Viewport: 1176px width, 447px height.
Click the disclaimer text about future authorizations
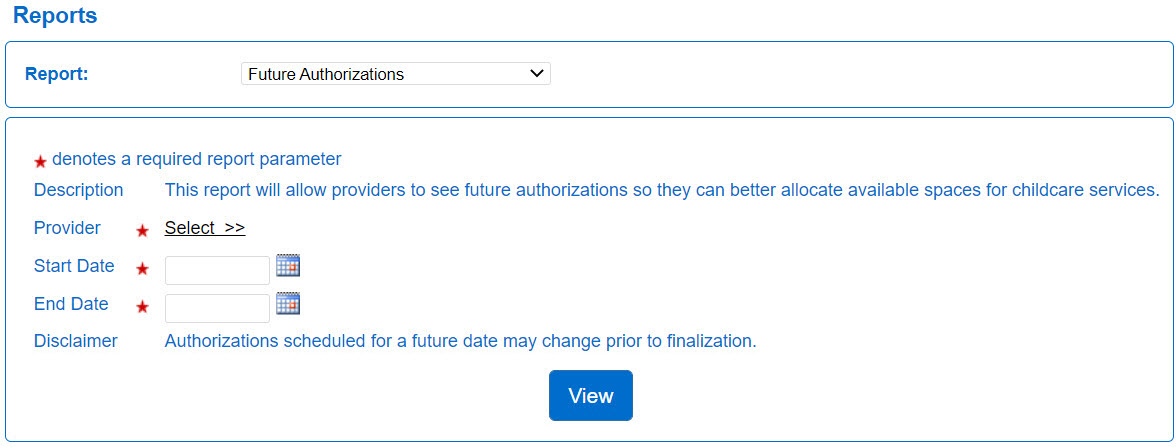pos(460,341)
